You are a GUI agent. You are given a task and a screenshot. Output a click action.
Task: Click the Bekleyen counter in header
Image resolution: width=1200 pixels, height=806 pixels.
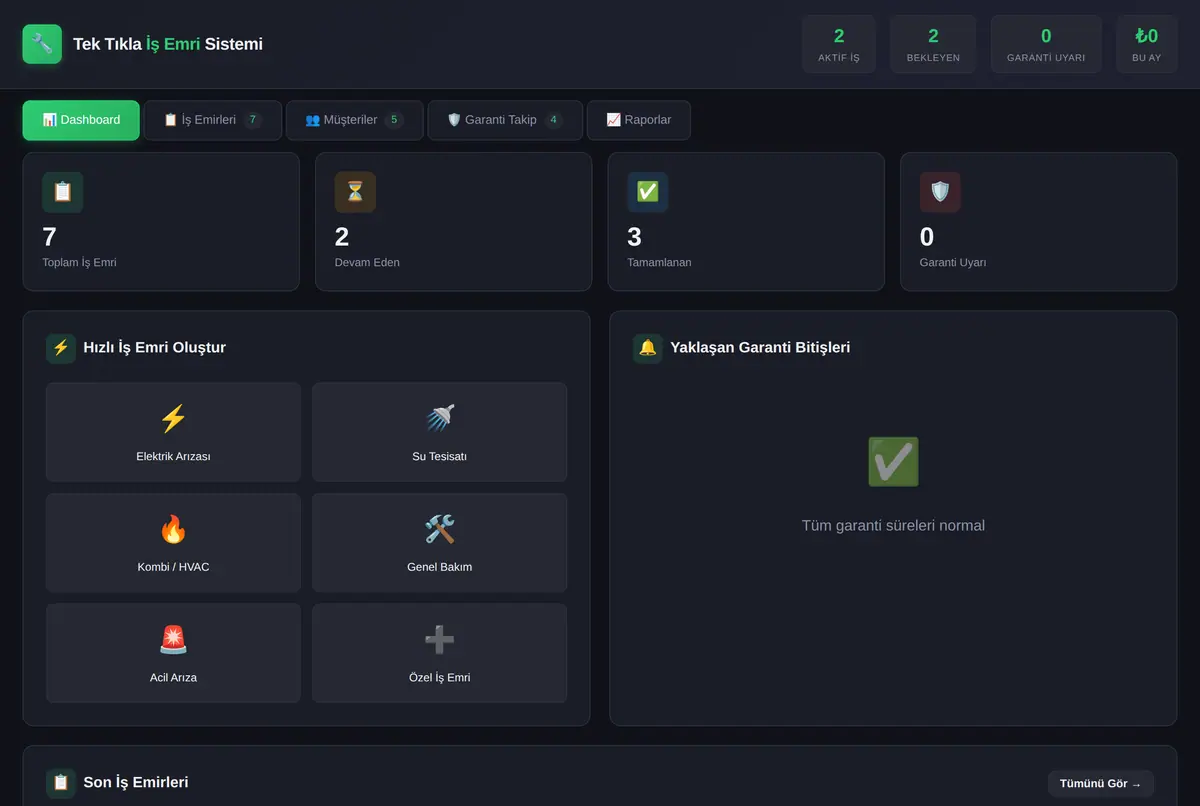point(933,44)
